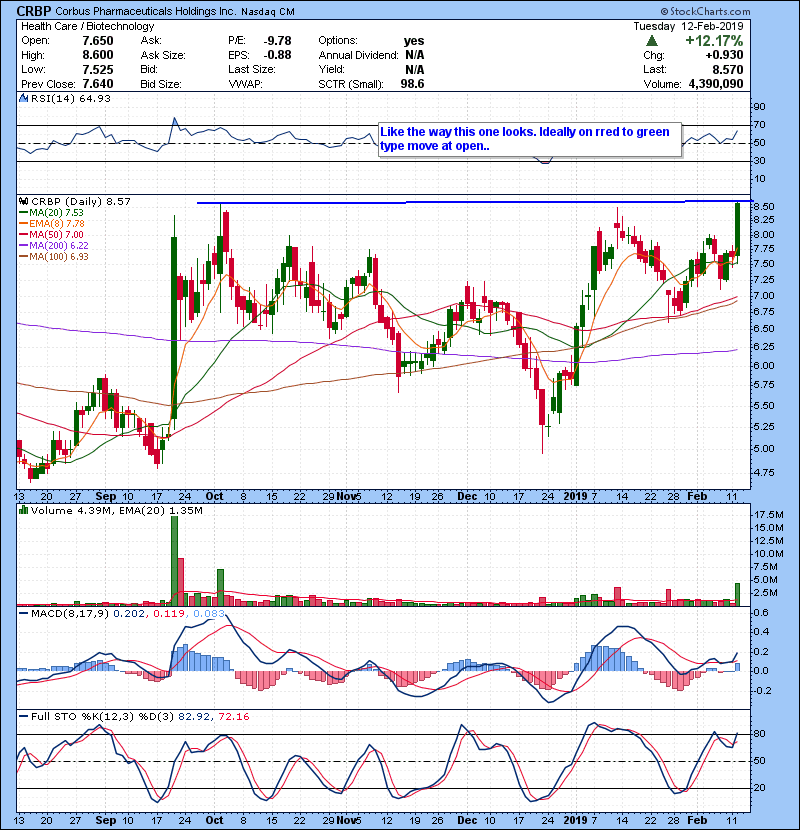Click the +12.17% percent change value
This screenshot has width=800, height=830.
click(x=714, y=41)
